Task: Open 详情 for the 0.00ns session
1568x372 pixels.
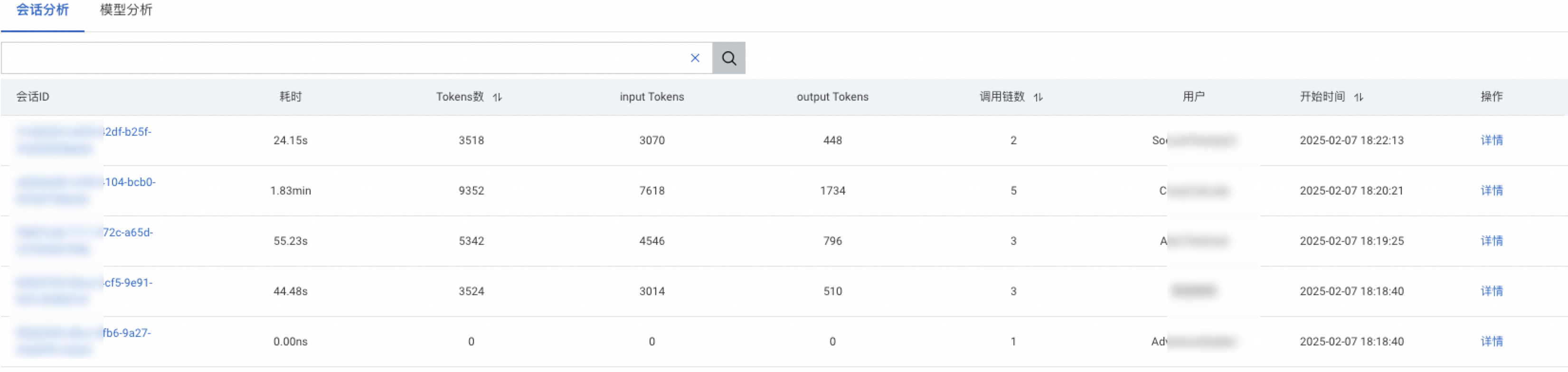Action: [1491, 342]
